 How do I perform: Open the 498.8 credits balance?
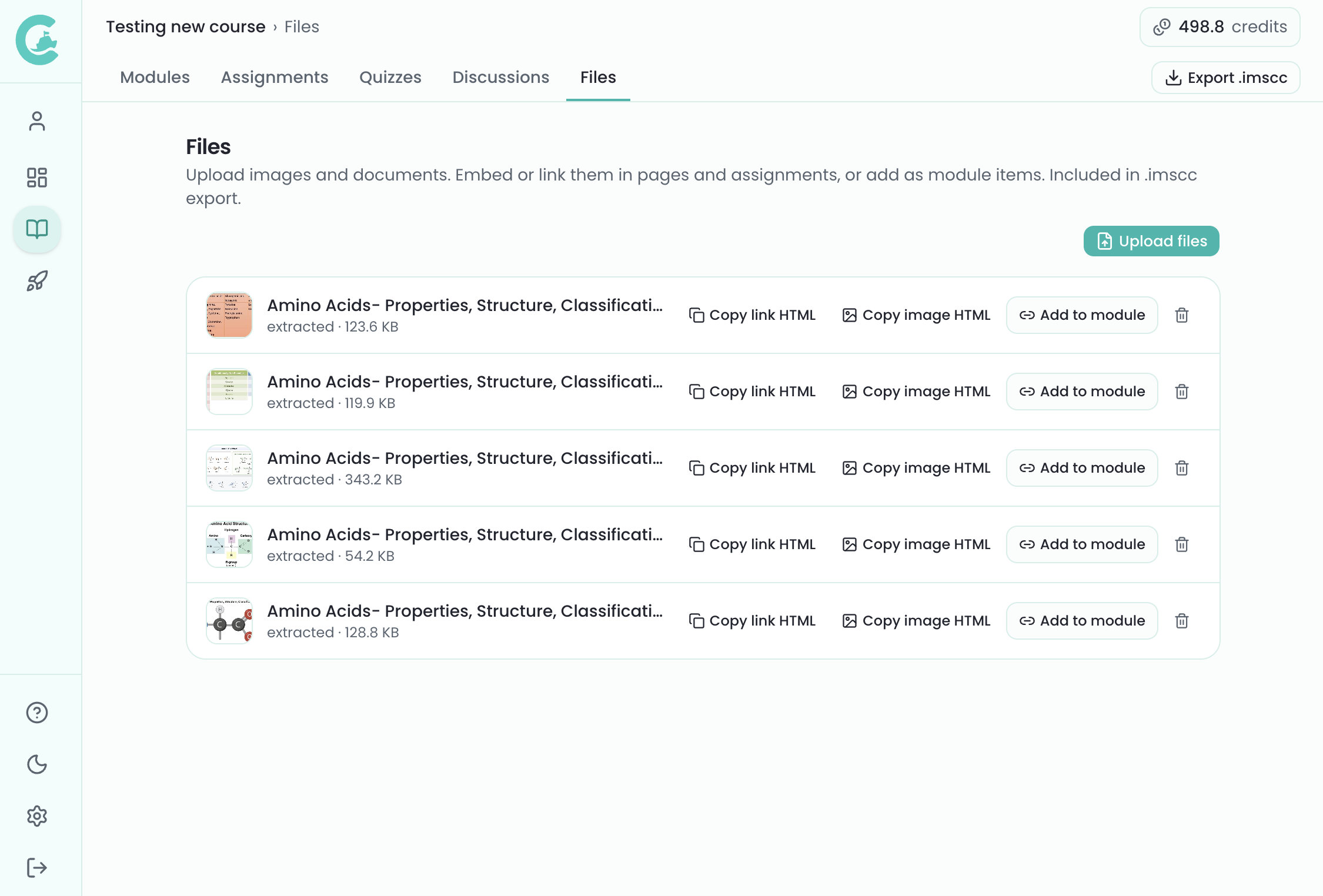pyautogui.click(x=1220, y=27)
